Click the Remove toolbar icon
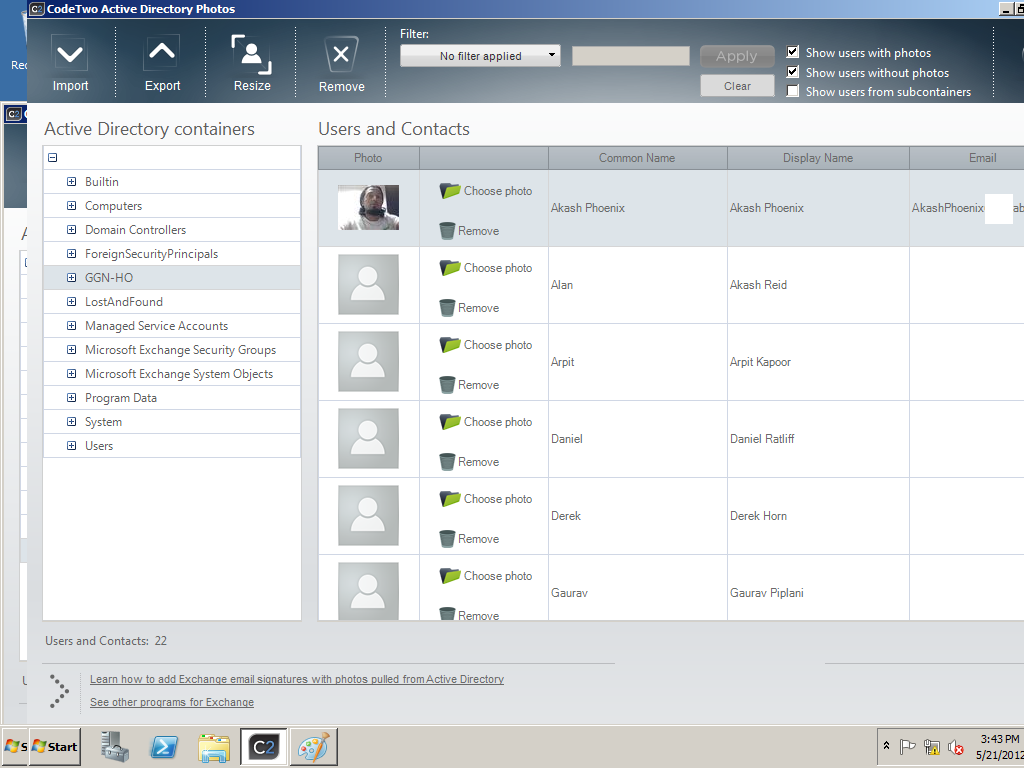 click(x=341, y=56)
